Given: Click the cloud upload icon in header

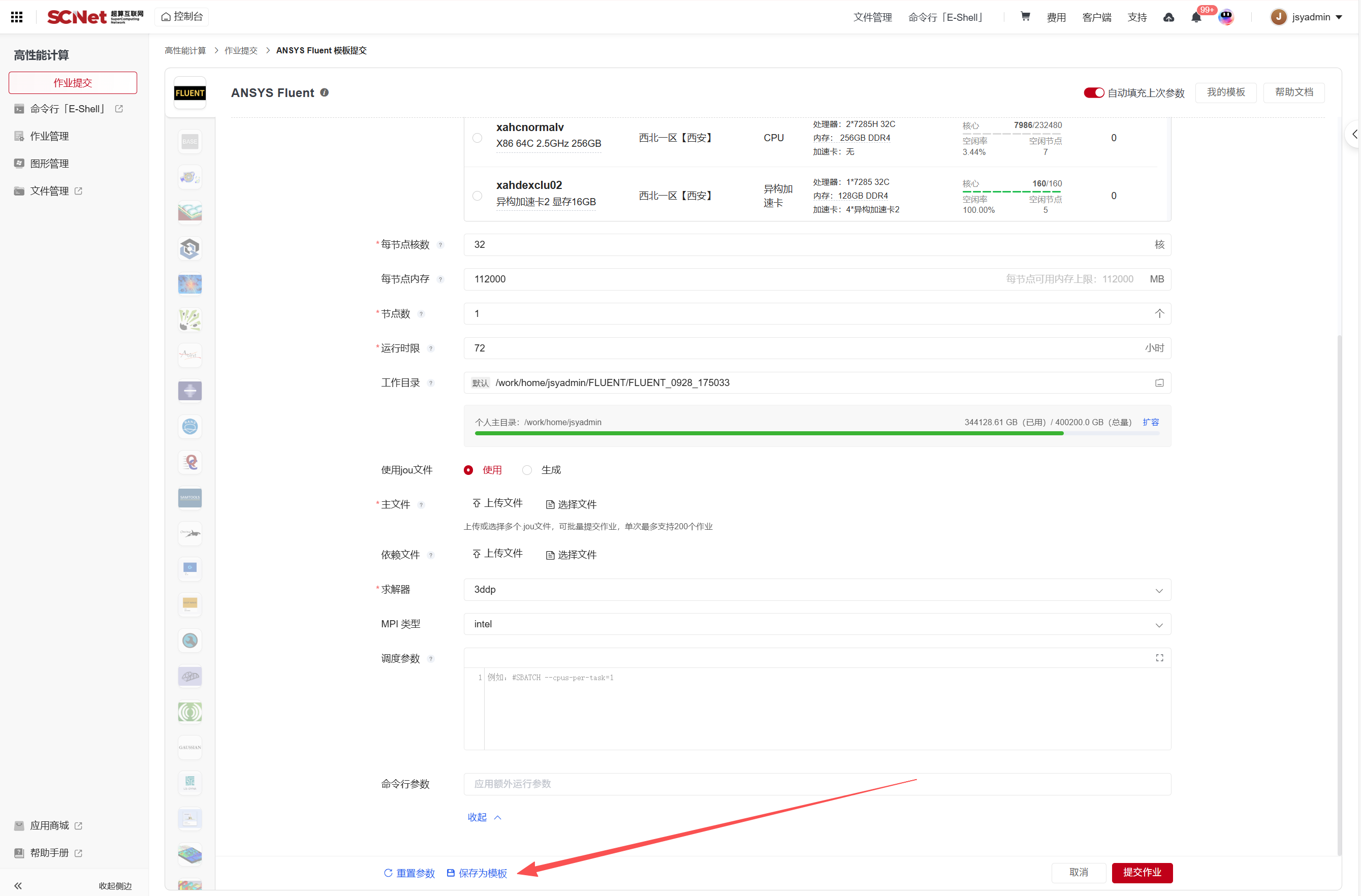Looking at the screenshot, I should pyautogui.click(x=1168, y=17).
